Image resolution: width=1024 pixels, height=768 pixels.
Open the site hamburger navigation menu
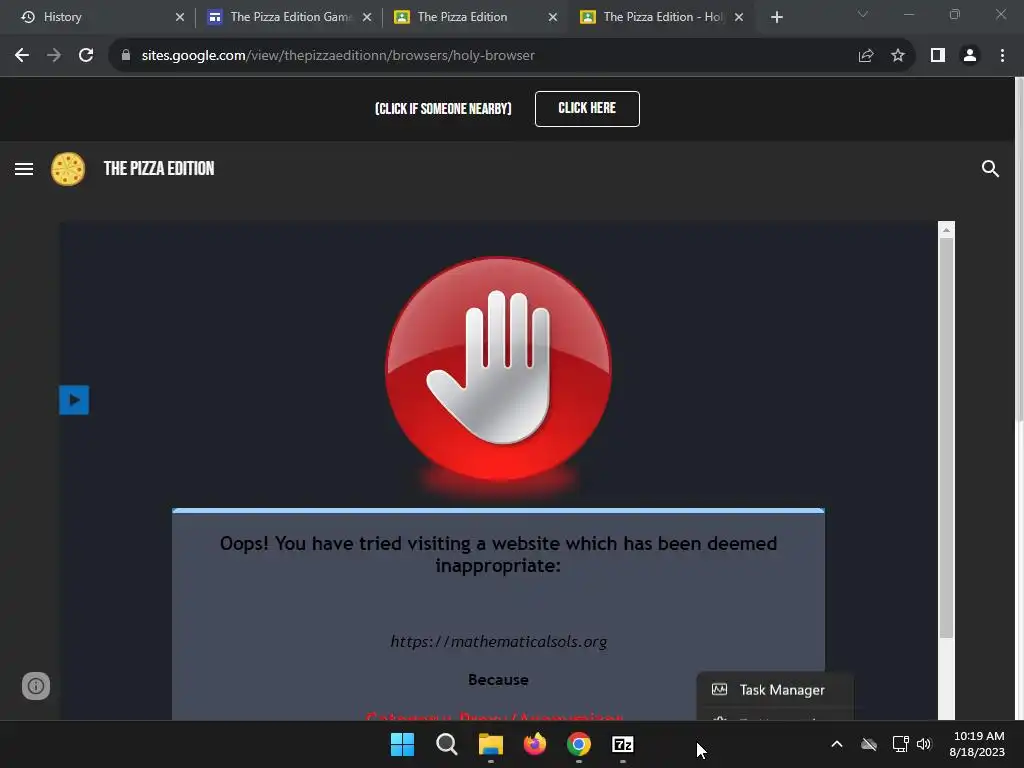pos(24,169)
